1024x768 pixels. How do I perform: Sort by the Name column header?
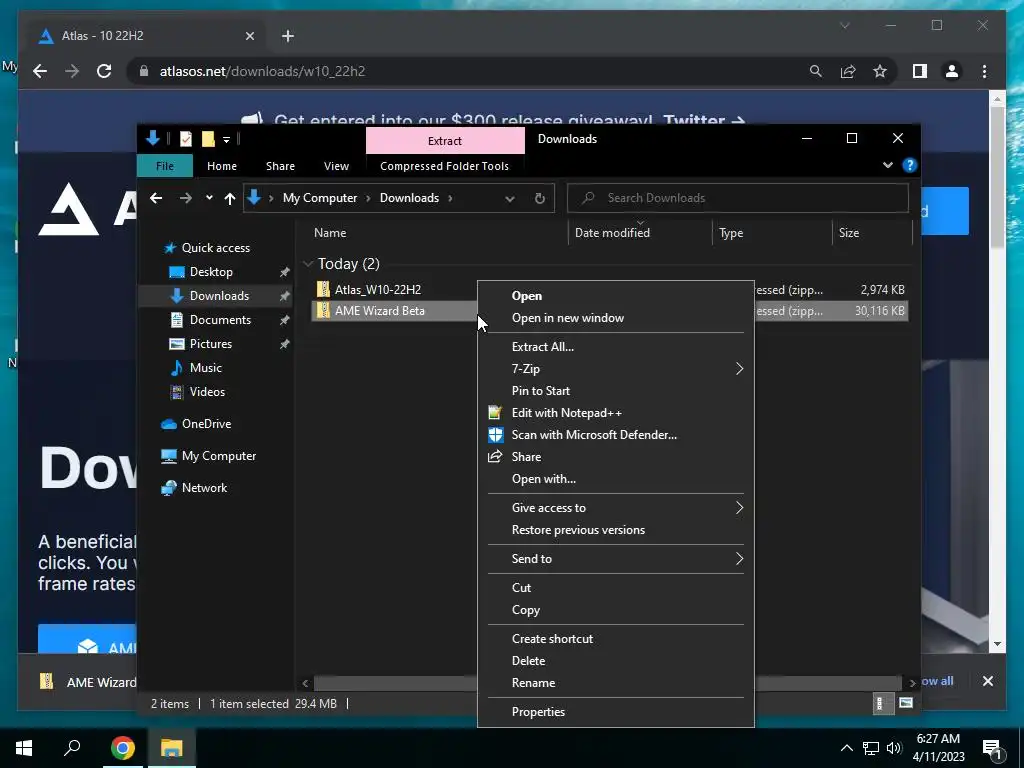pyautogui.click(x=330, y=232)
